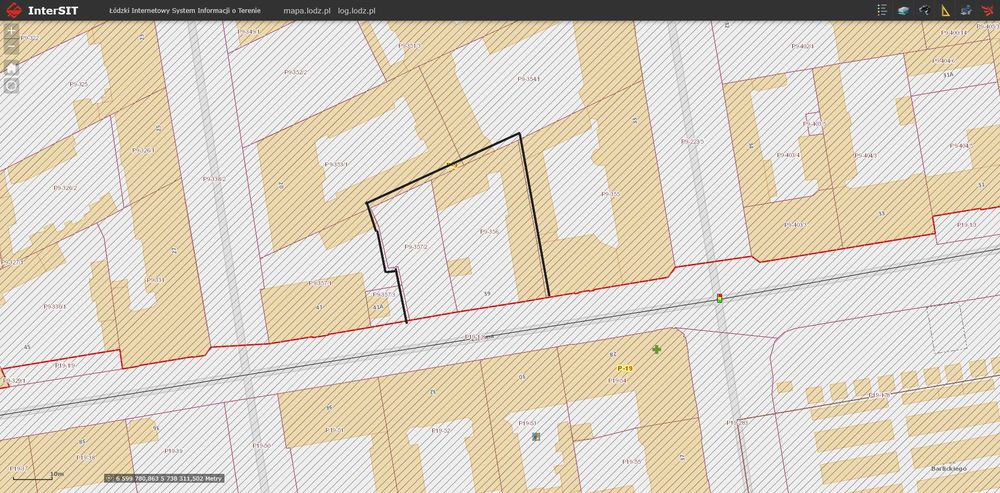The width and height of the screenshot is (1000, 493).
Task: Click parcel label P9-326/1
Action: point(143,150)
